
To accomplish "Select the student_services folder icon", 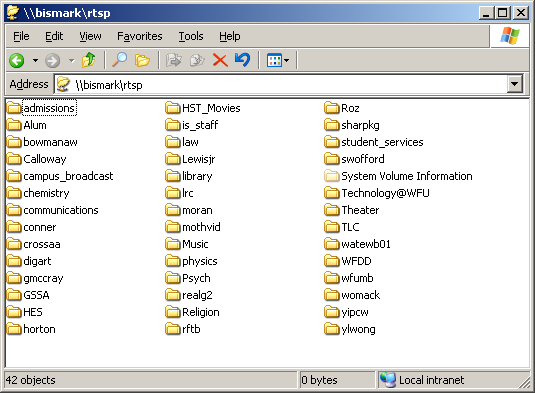I will pos(332,142).
